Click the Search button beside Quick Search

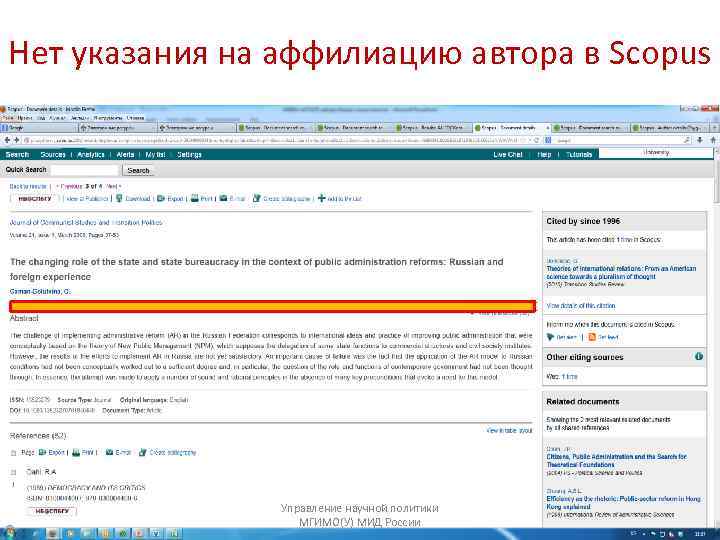[138, 170]
